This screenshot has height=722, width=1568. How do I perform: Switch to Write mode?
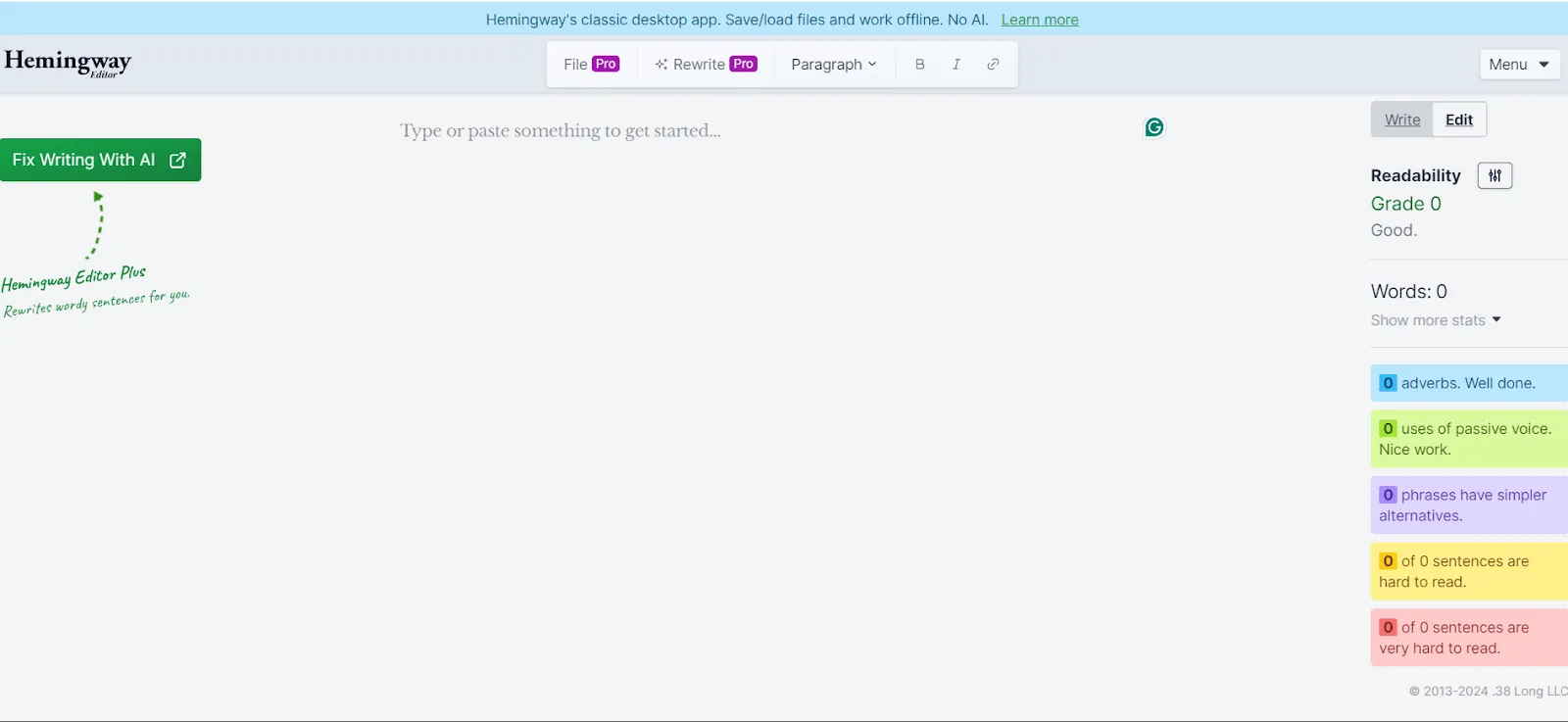coord(1402,120)
